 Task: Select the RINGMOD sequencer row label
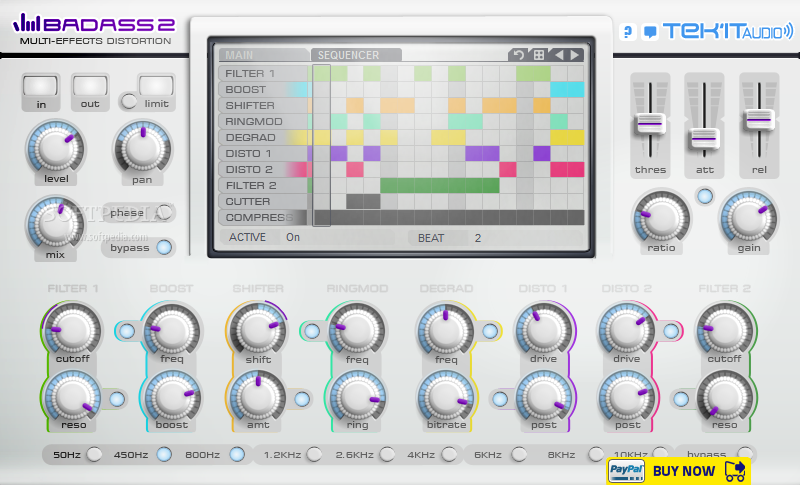click(264, 121)
